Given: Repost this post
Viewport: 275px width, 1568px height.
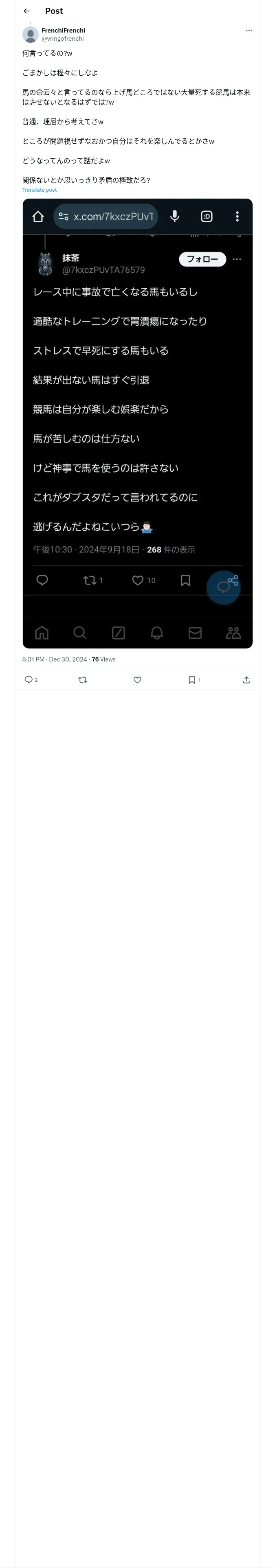Looking at the screenshot, I should [x=83, y=680].
